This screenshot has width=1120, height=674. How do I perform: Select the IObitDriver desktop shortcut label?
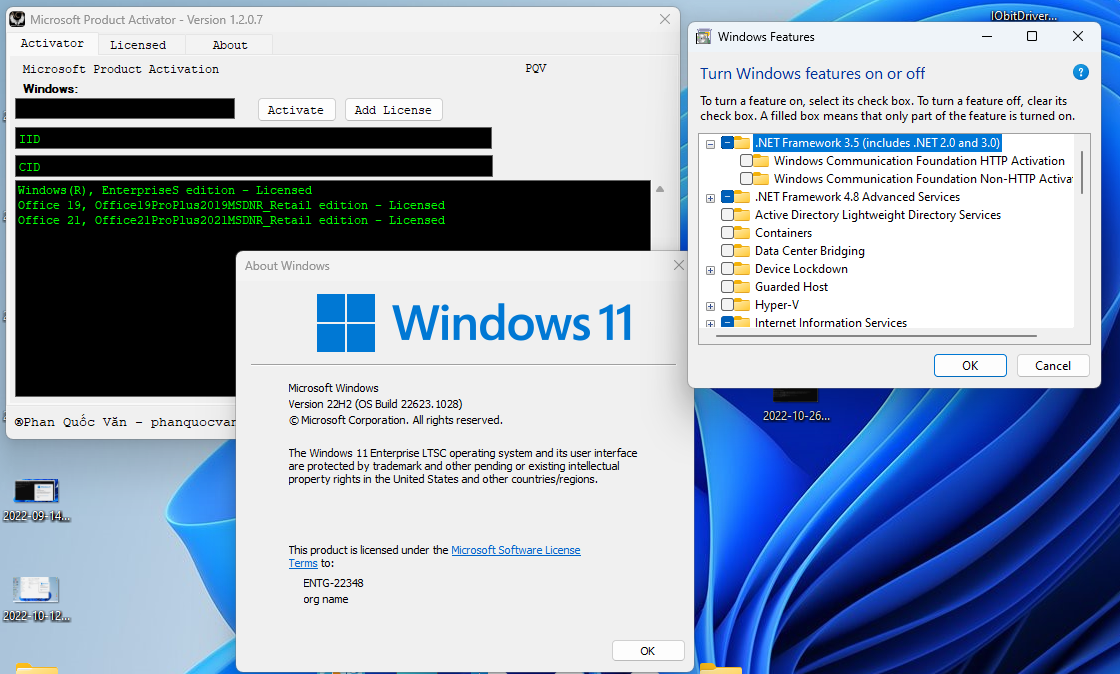coord(1024,15)
